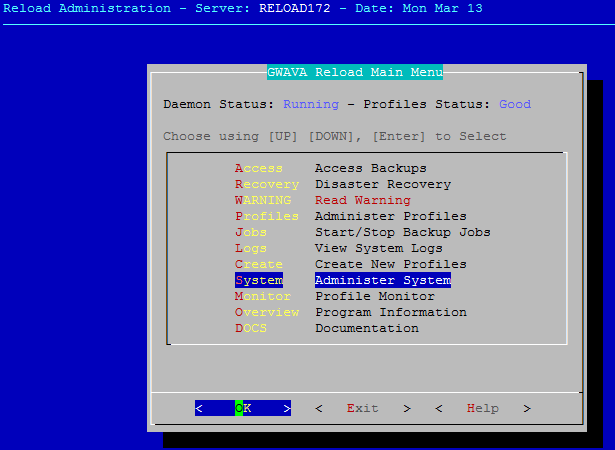Click the red 'Read Warning' text

click(363, 200)
